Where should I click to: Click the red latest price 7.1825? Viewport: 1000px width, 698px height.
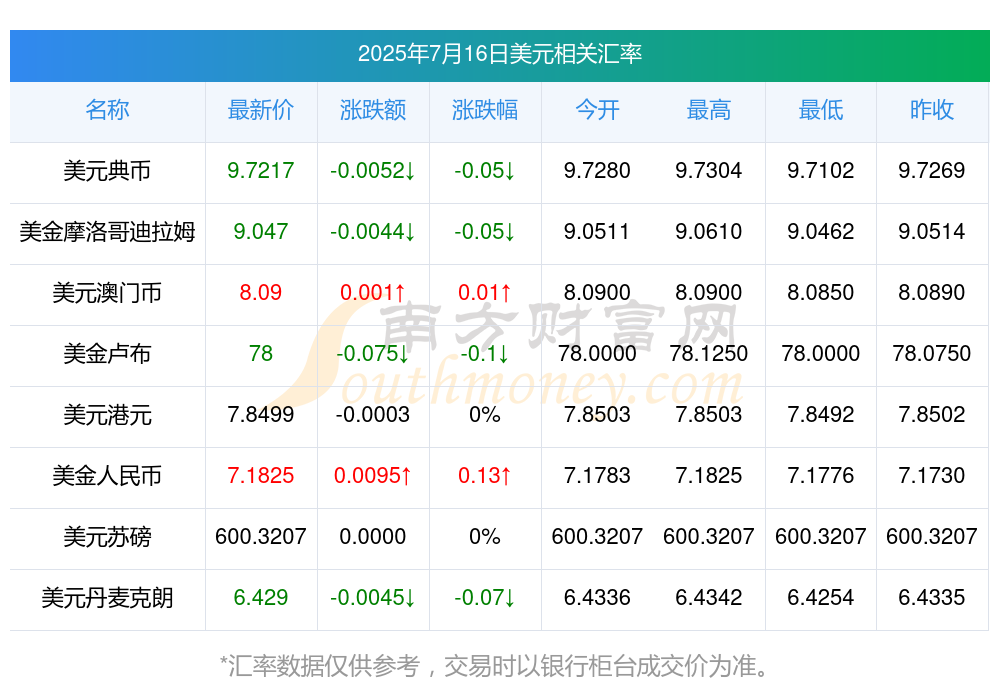click(x=261, y=475)
